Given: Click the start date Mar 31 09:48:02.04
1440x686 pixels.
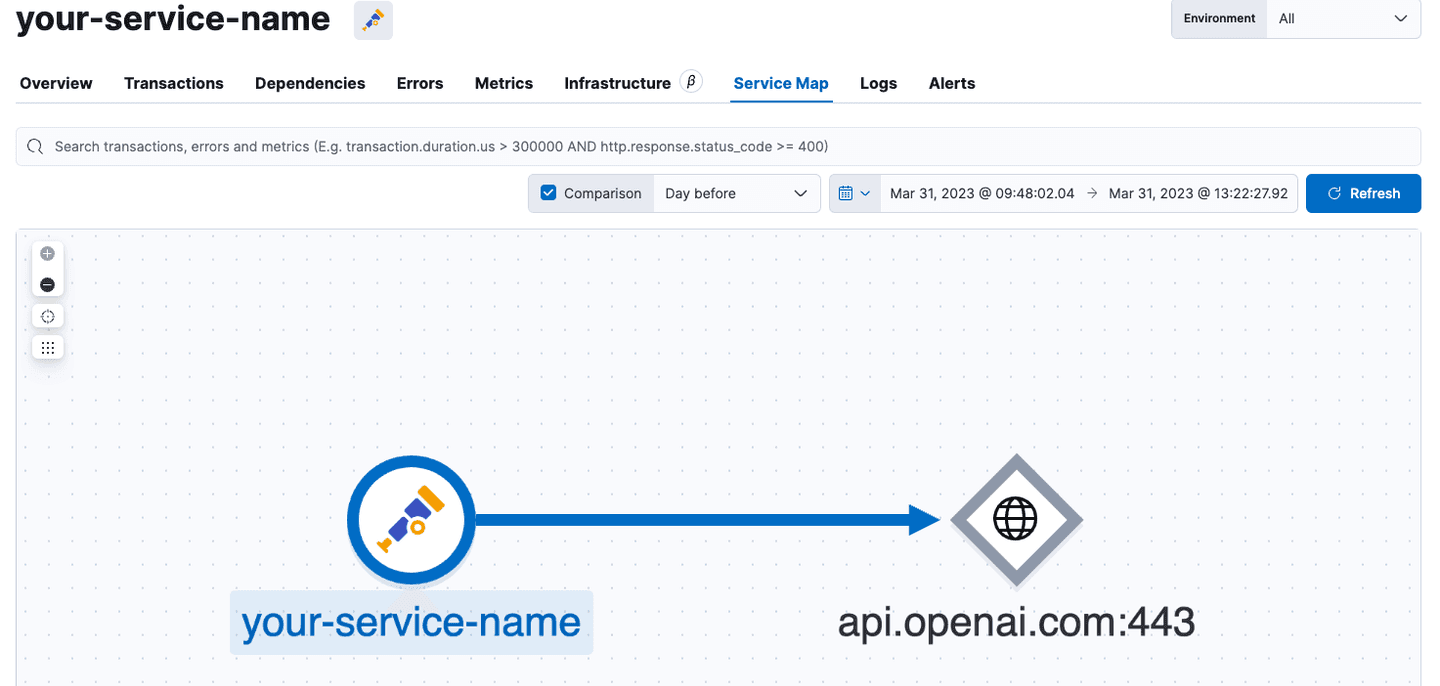Looking at the screenshot, I should click(981, 193).
